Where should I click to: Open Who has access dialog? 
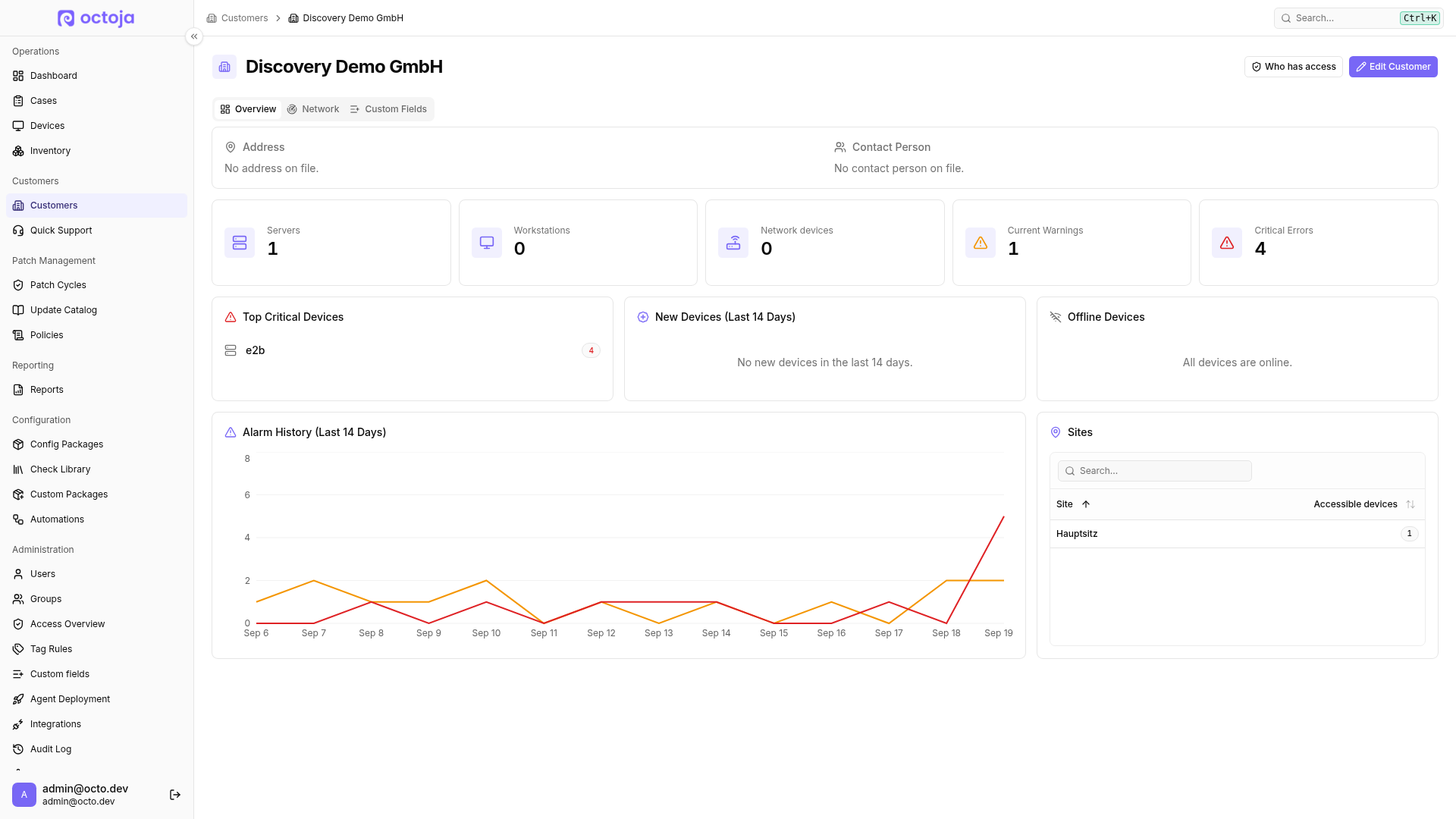1293,67
